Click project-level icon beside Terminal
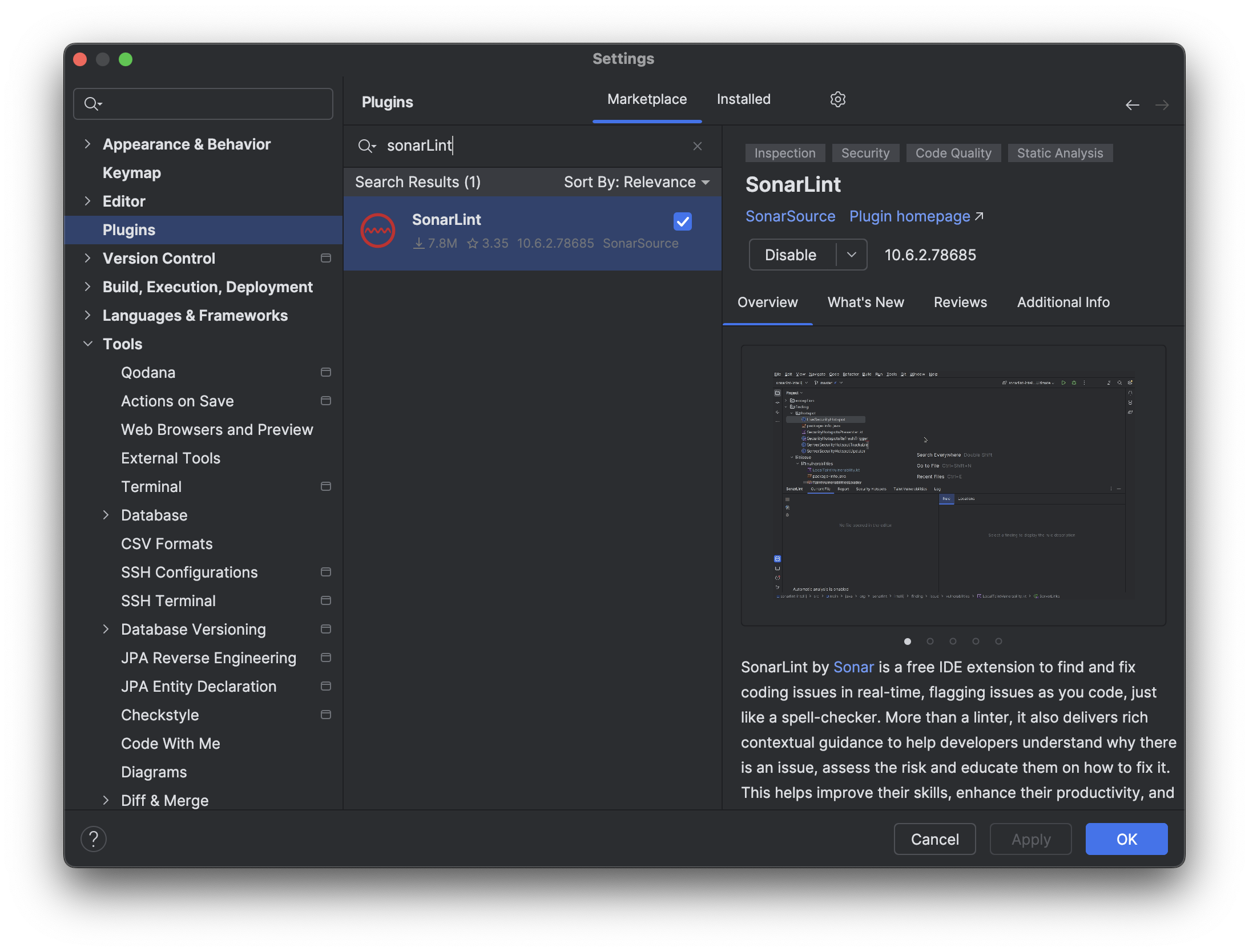This screenshot has height=952, width=1249. click(326, 486)
